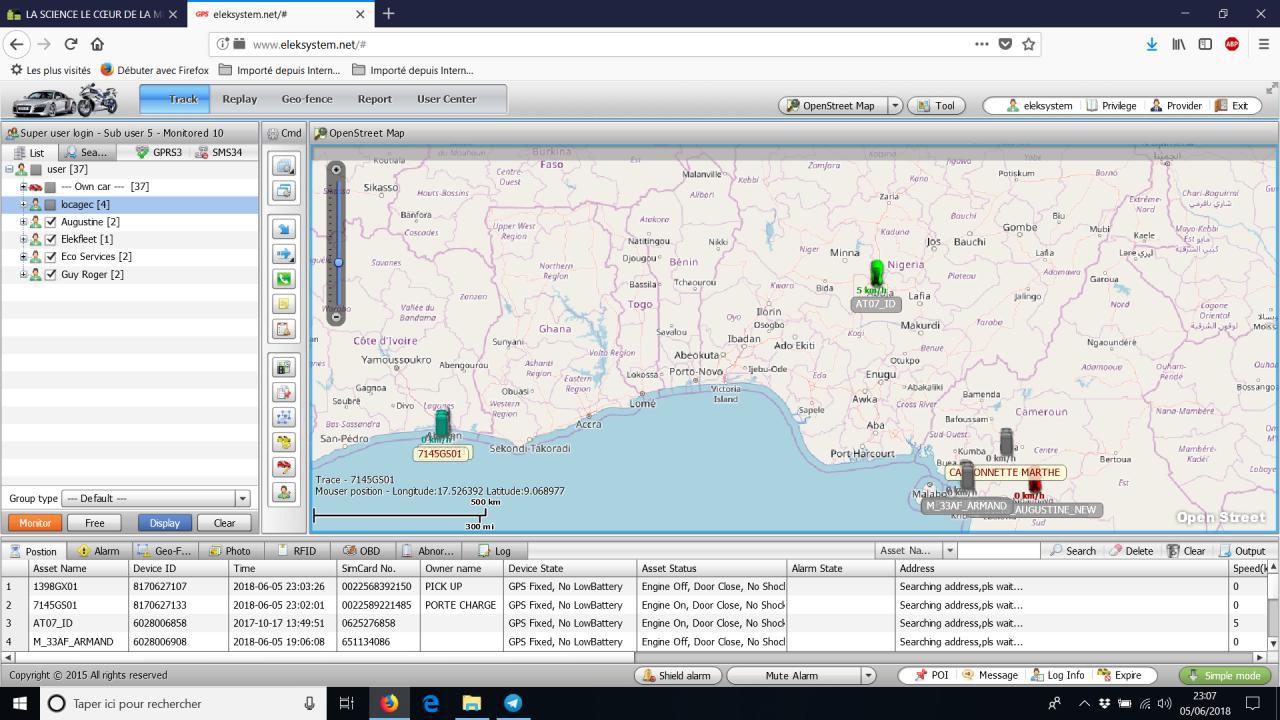Viewport: 1280px width, 720px height.
Task: Click the 7145GS01 teal vehicle marker
Action: point(442,423)
